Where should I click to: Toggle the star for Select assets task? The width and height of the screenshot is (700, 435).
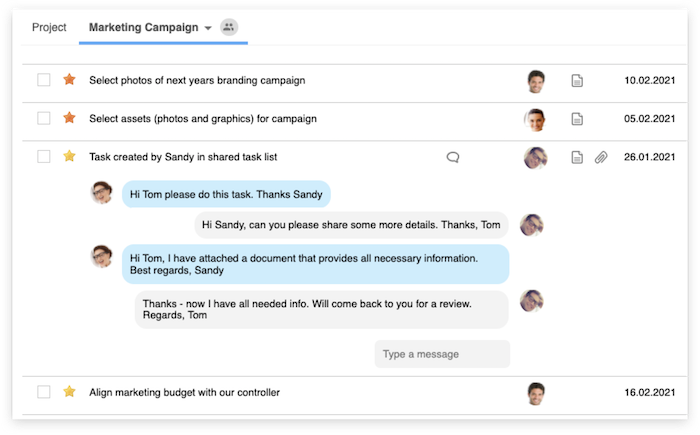coord(69,118)
